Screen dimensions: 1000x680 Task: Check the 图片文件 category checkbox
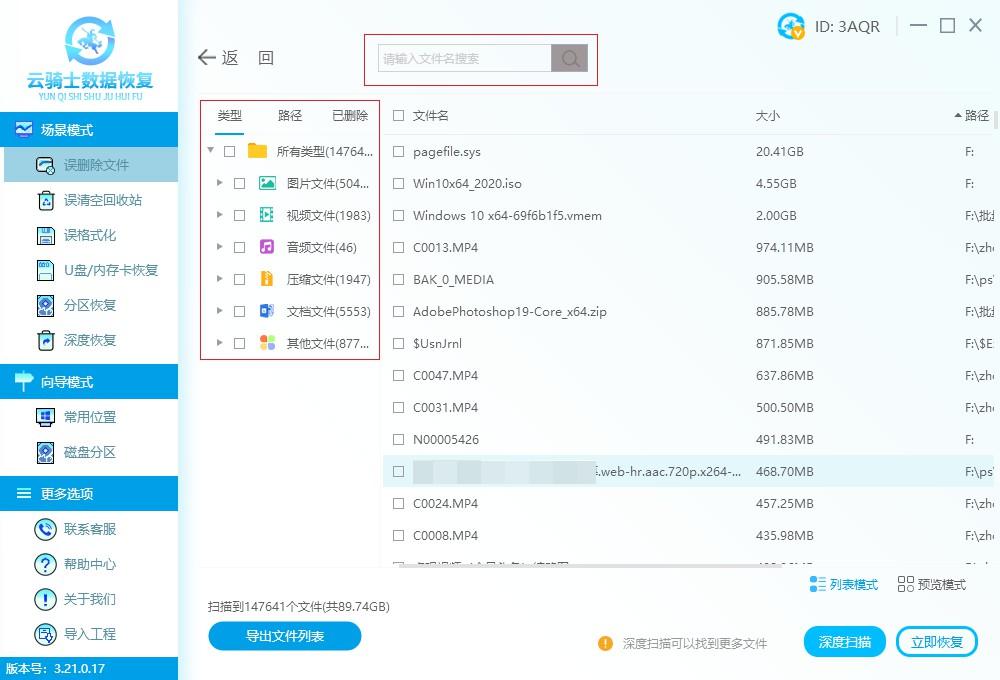pyautogui.click(x=240, y=184)
